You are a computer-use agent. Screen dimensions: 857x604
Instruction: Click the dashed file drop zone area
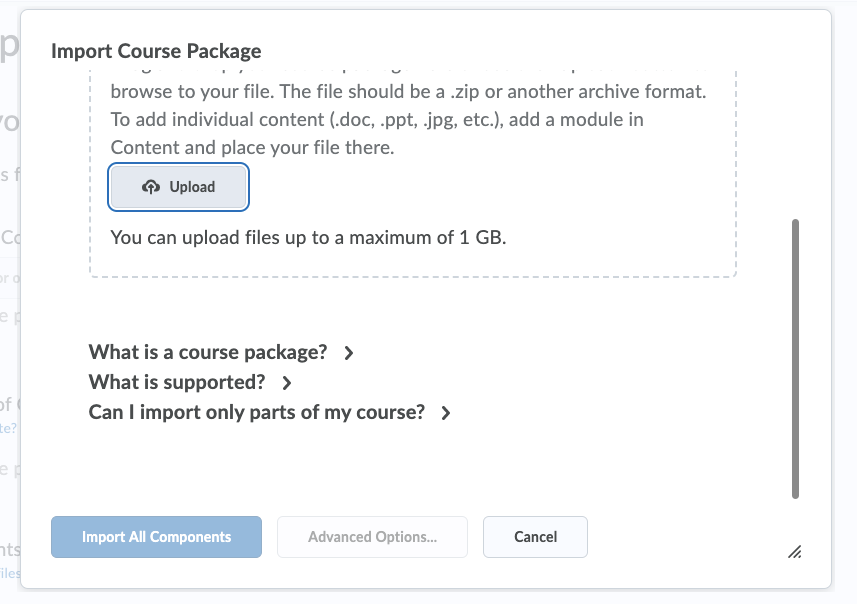tap(413, 174)
